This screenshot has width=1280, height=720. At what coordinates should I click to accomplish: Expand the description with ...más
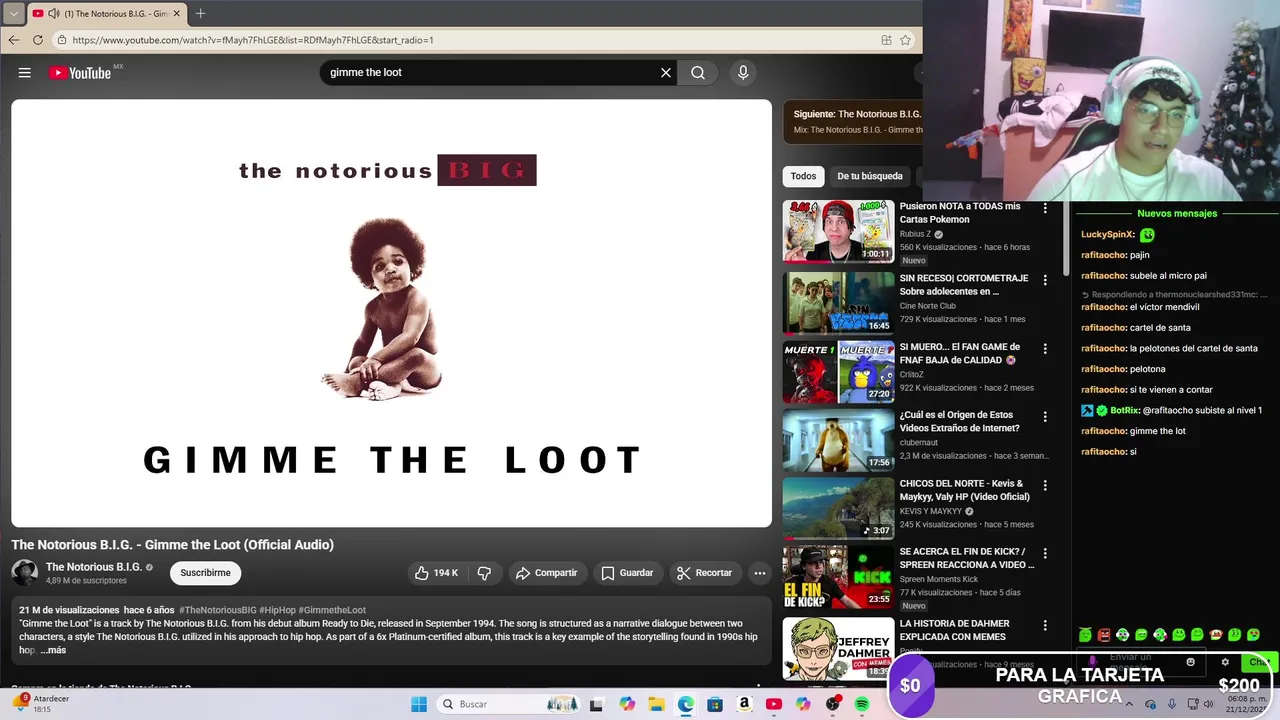tap(53, 650)
